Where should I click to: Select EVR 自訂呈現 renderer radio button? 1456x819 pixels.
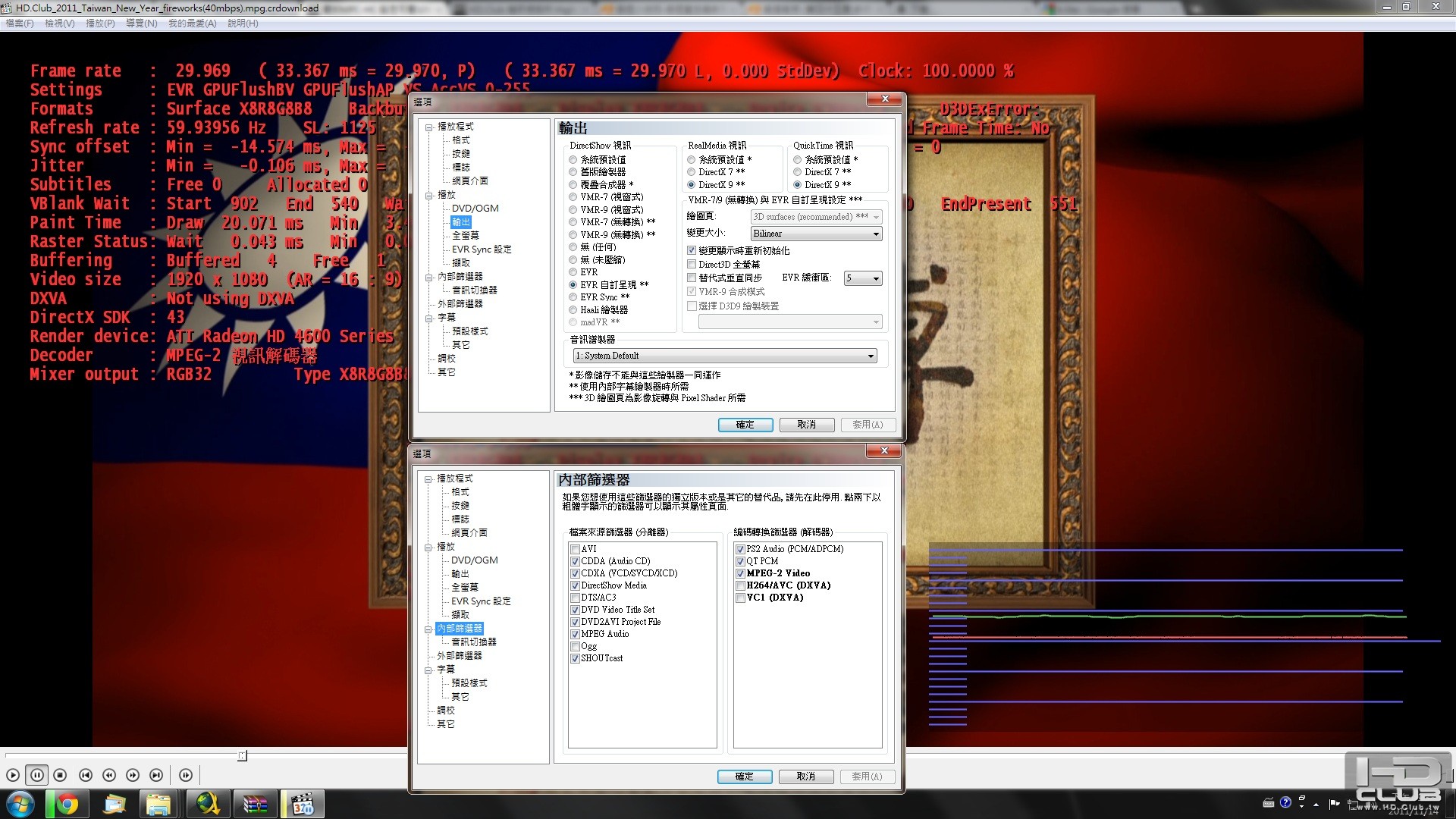point(573,285)
